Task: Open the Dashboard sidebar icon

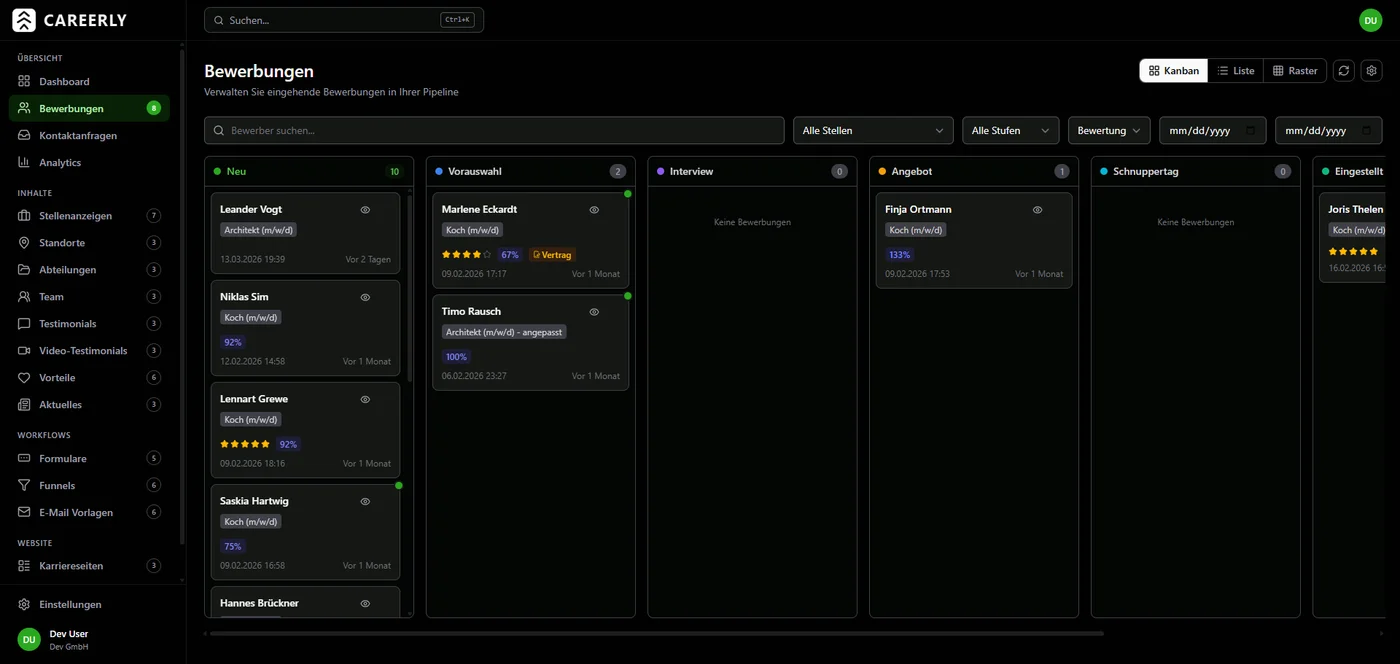Action: tap(24, 81)
